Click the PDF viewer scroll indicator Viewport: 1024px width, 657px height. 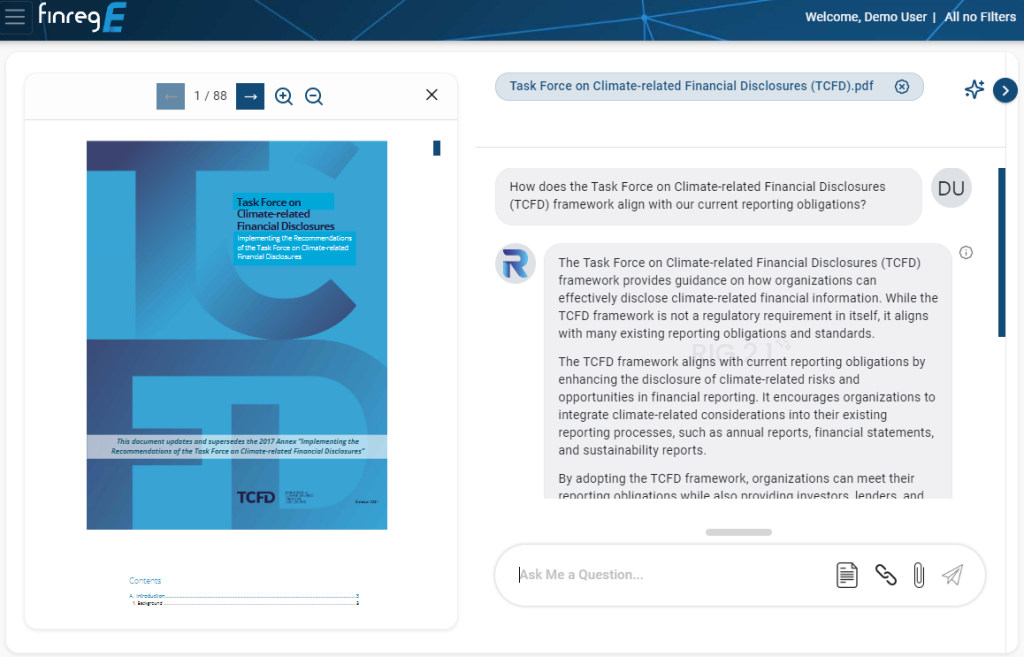(437, 149)
